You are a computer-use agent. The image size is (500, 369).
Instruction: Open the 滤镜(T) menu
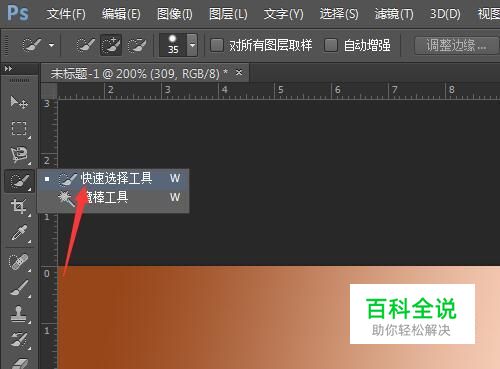pos(394,14)
